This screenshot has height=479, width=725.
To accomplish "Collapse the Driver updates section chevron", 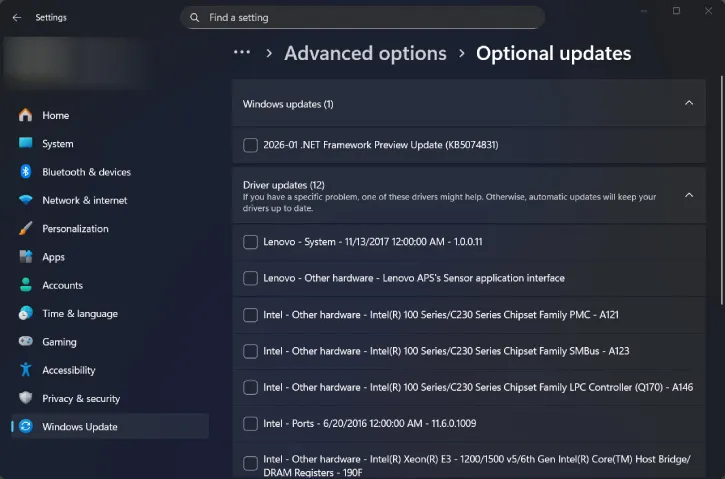I will pos(689,195).
